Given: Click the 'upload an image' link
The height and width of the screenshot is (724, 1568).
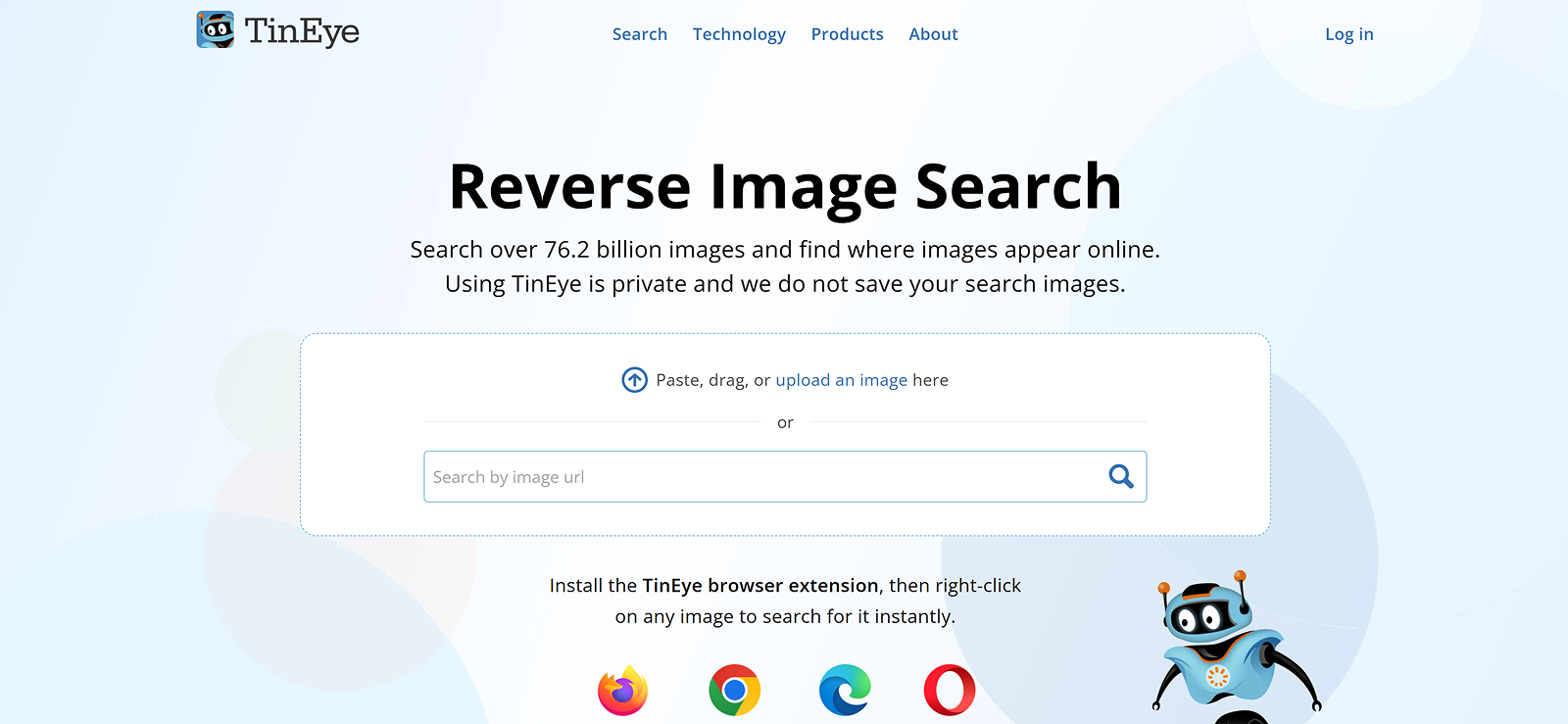Looking at the screenshot, I should click(x=842, y=380).
